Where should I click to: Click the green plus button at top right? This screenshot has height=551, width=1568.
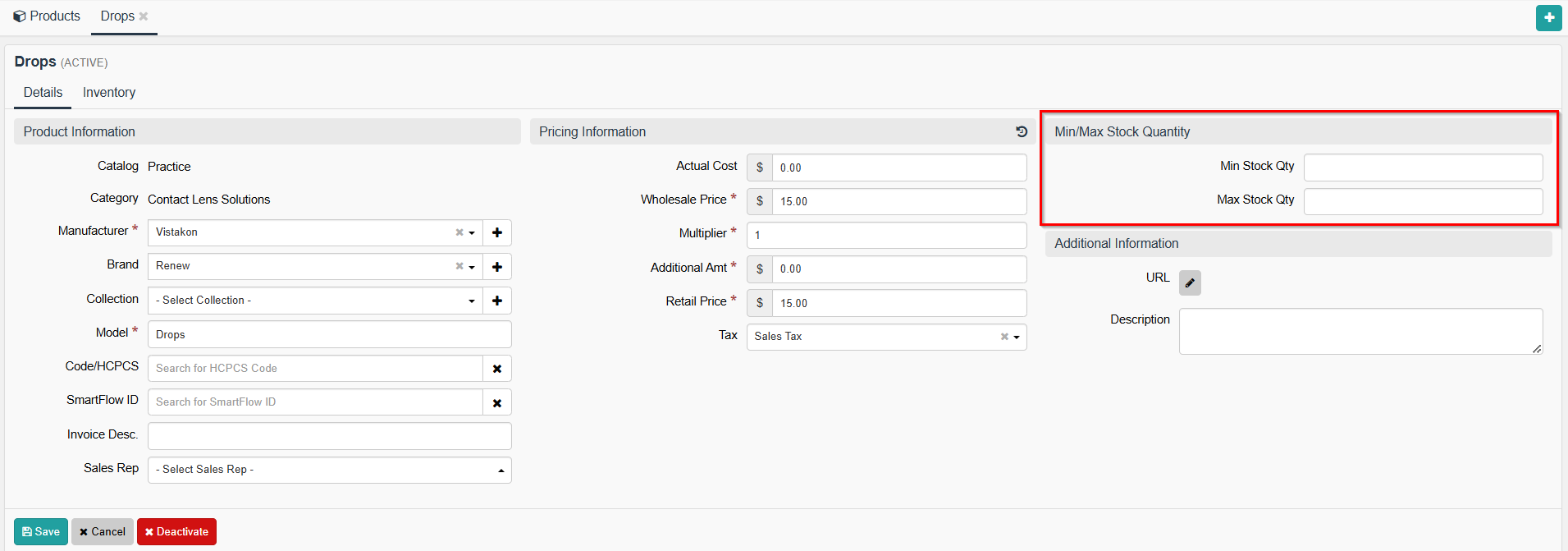pos(1548,17)
